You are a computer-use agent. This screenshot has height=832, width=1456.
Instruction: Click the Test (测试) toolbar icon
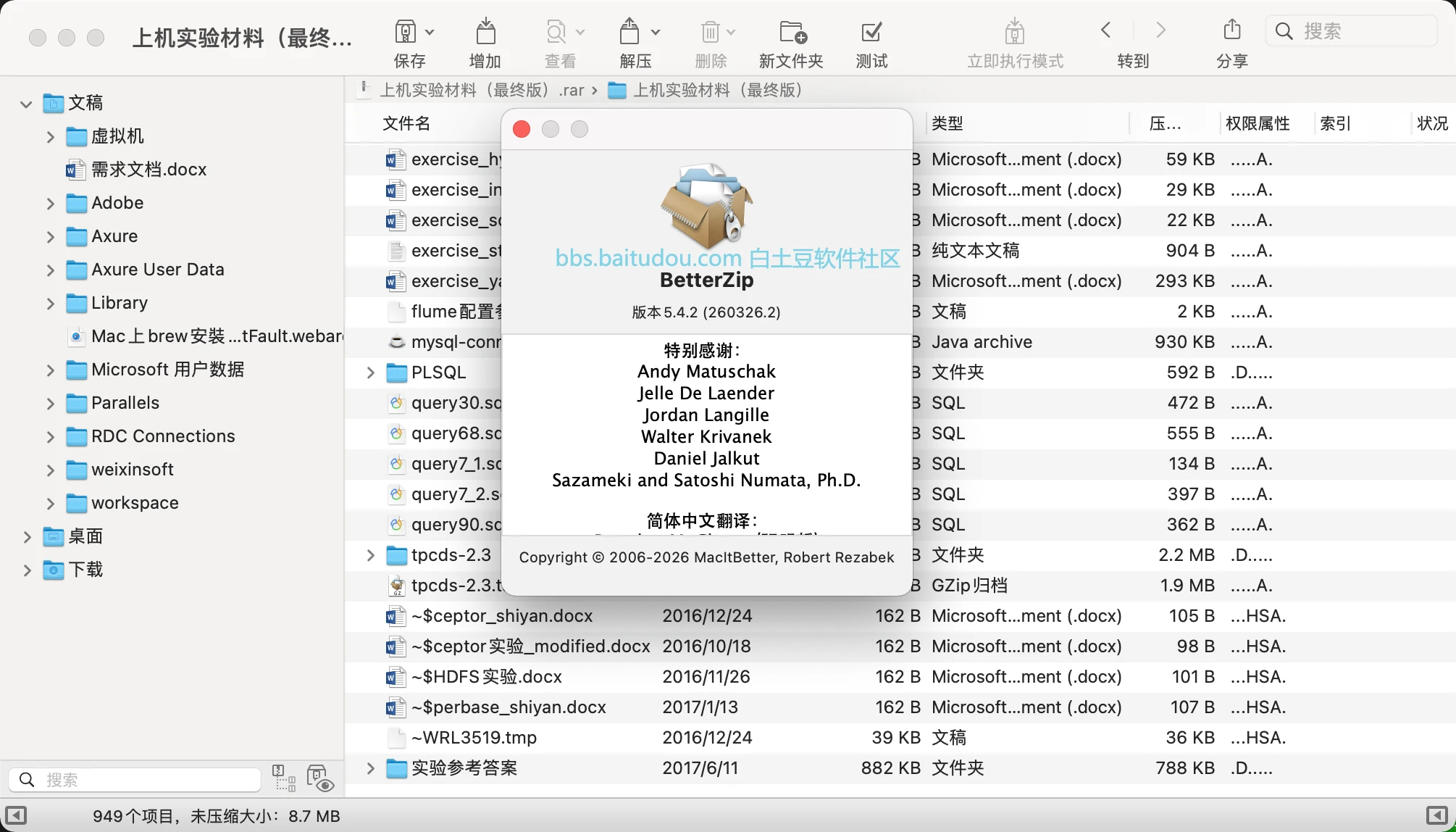(x=871, y=32)
